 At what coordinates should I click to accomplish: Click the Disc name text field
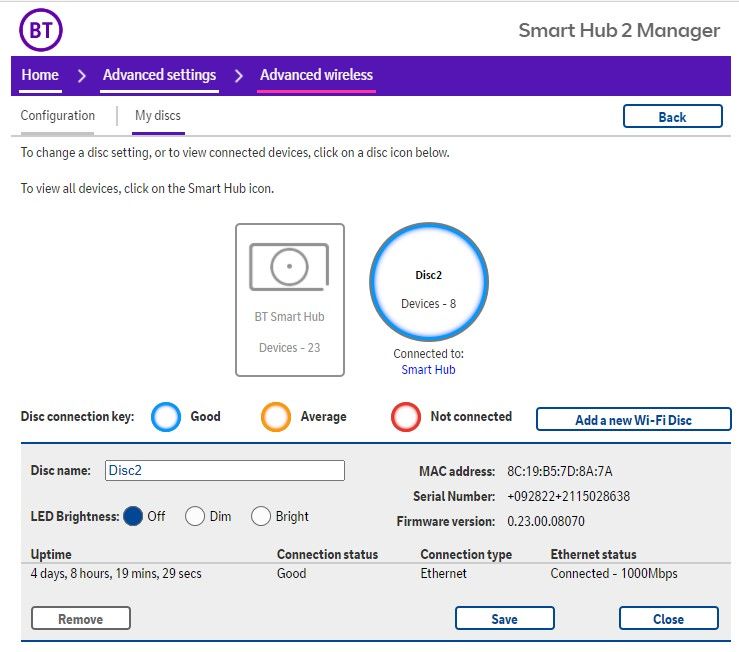pyautogui.click(x=224, y=470)
